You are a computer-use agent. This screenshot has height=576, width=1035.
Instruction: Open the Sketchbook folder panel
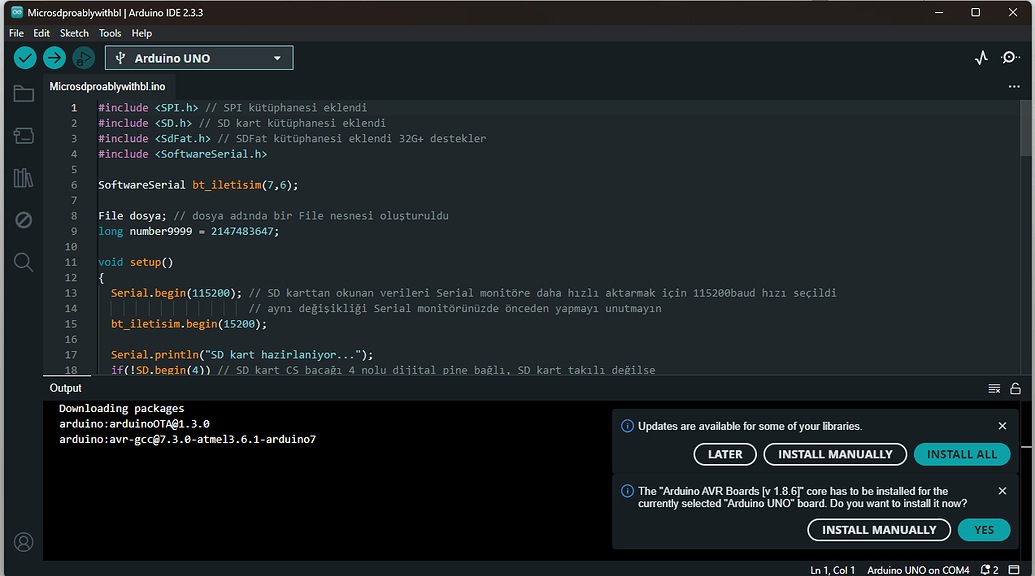click(23, 93)
